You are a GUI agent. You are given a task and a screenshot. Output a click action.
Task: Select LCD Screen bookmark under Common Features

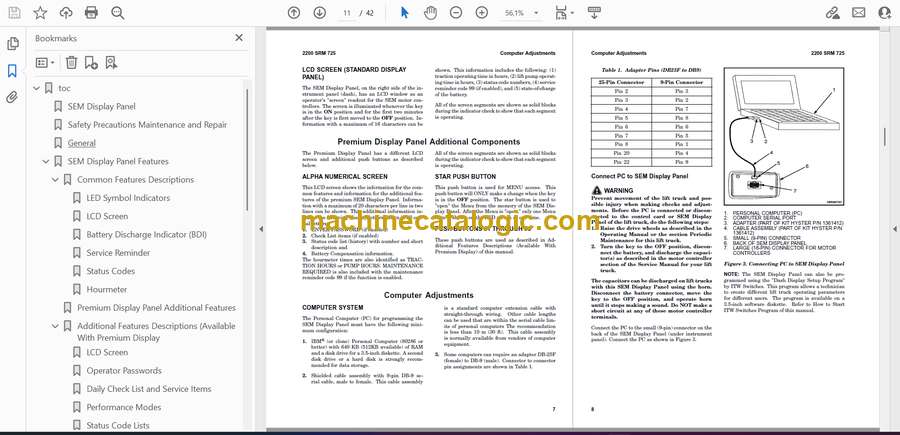[x=107, y=216]
